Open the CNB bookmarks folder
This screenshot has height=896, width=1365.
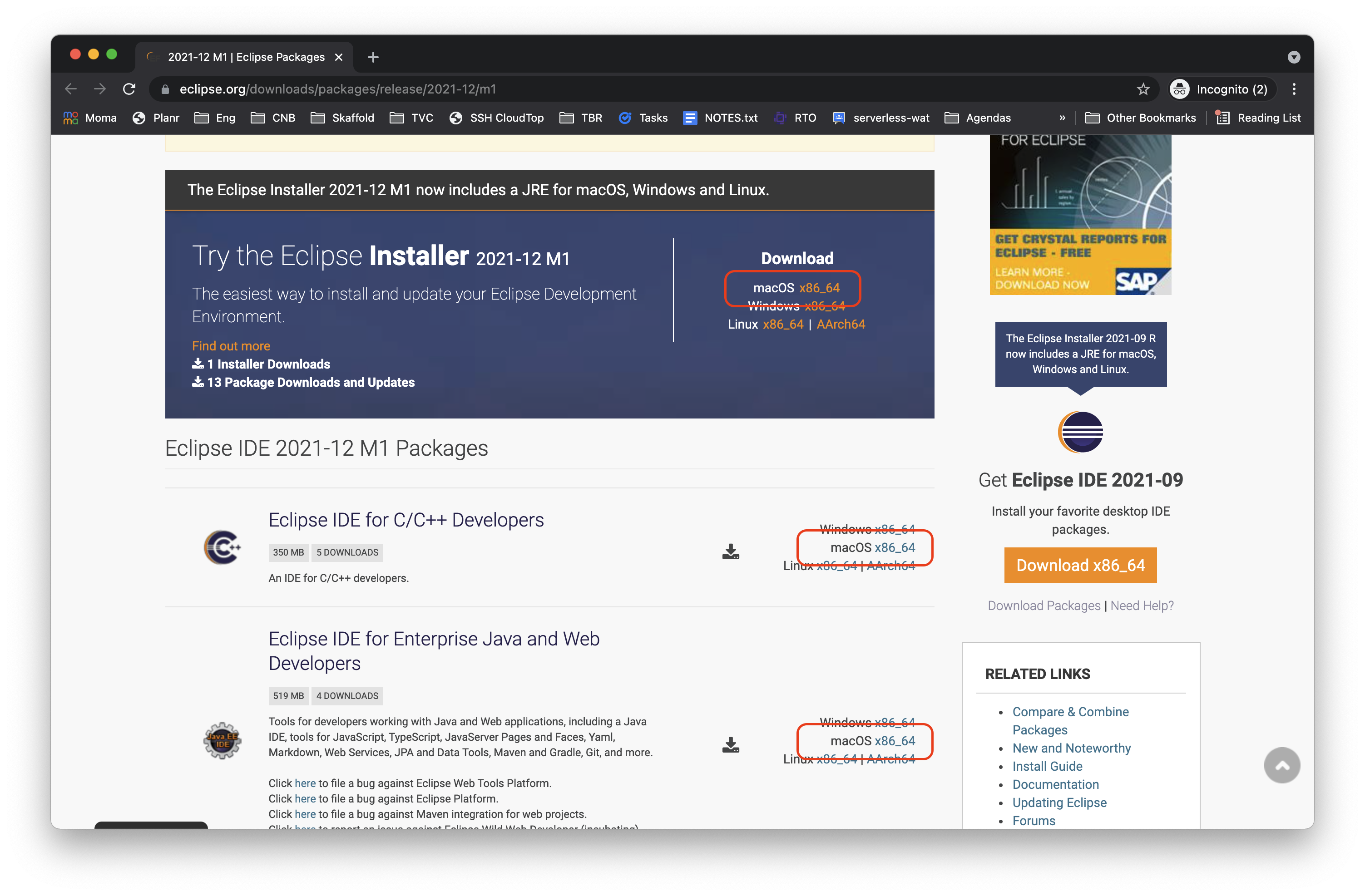coord(273,118)
